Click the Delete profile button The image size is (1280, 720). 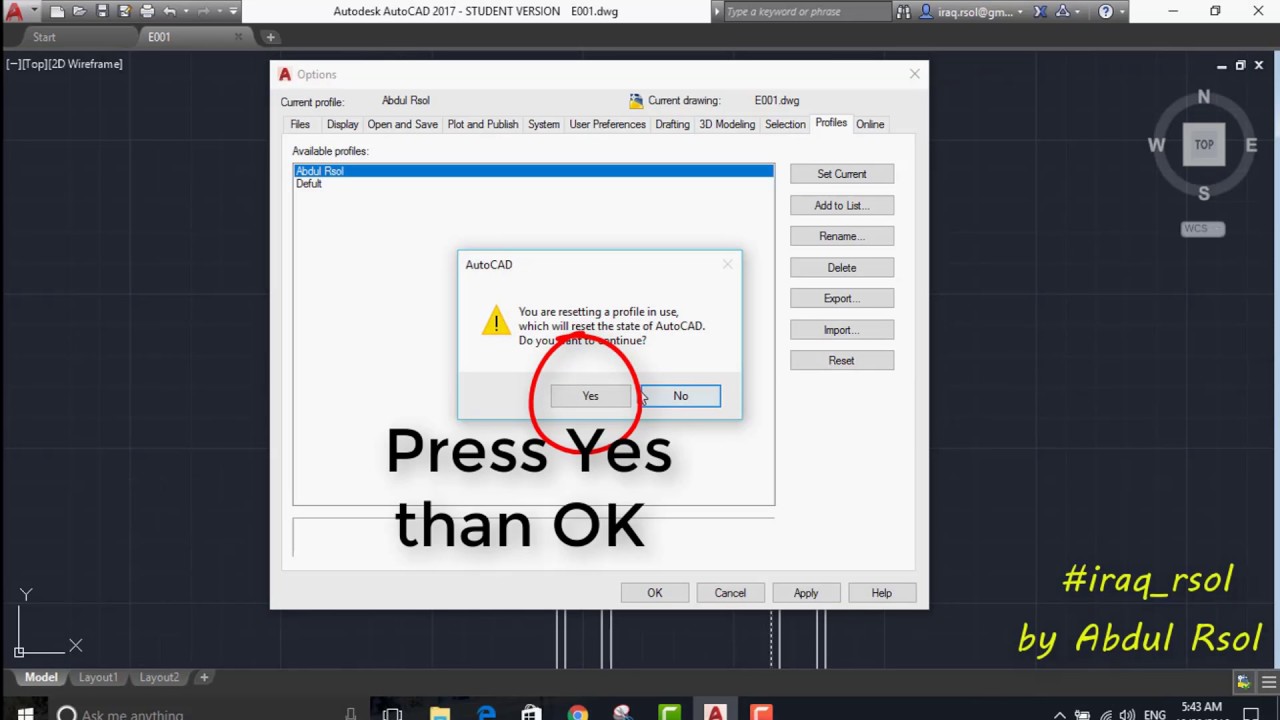[x=842, y=267]
